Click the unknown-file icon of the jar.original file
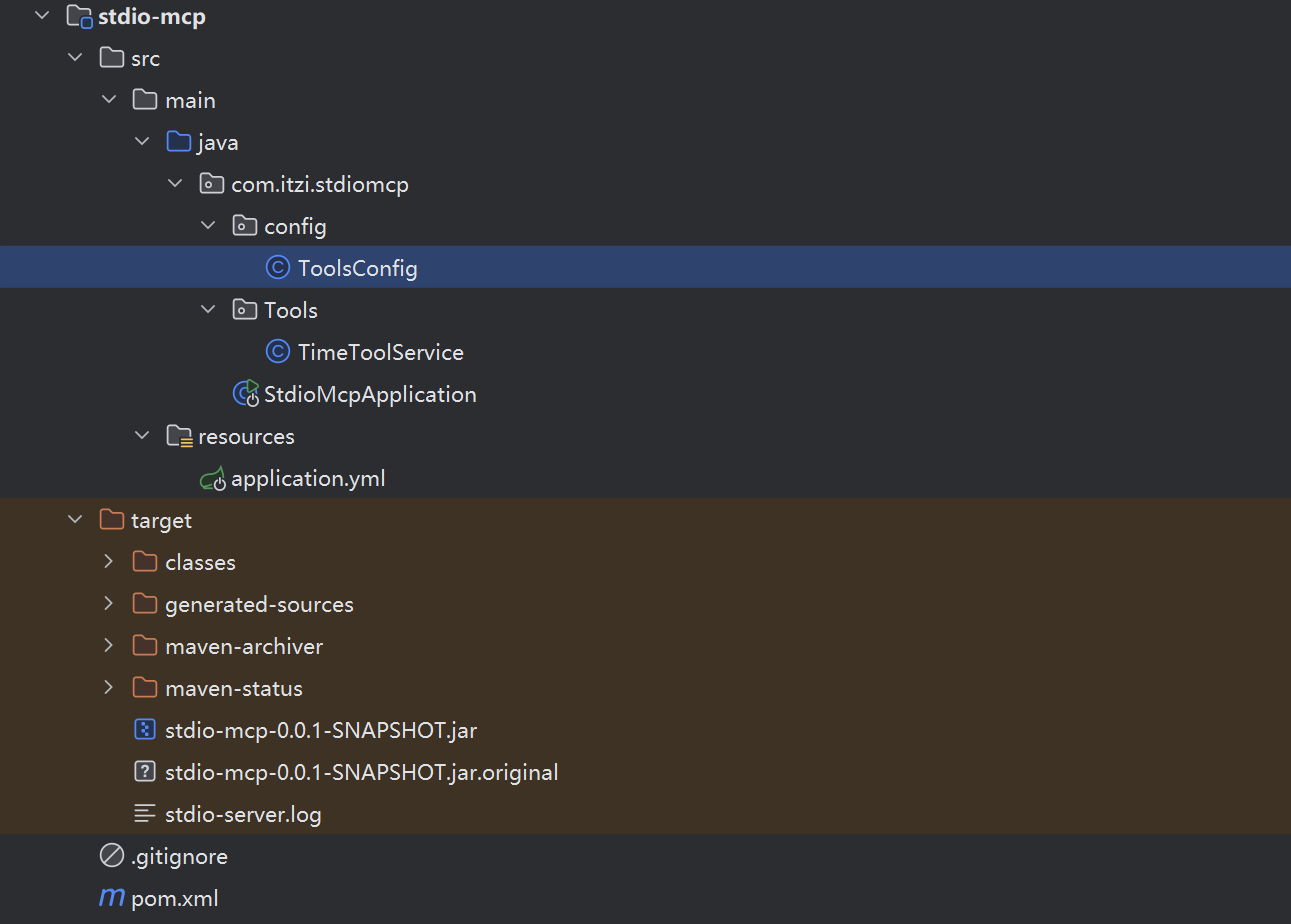The width and height of the screenshot is (1291, 924). pos(145,772)
